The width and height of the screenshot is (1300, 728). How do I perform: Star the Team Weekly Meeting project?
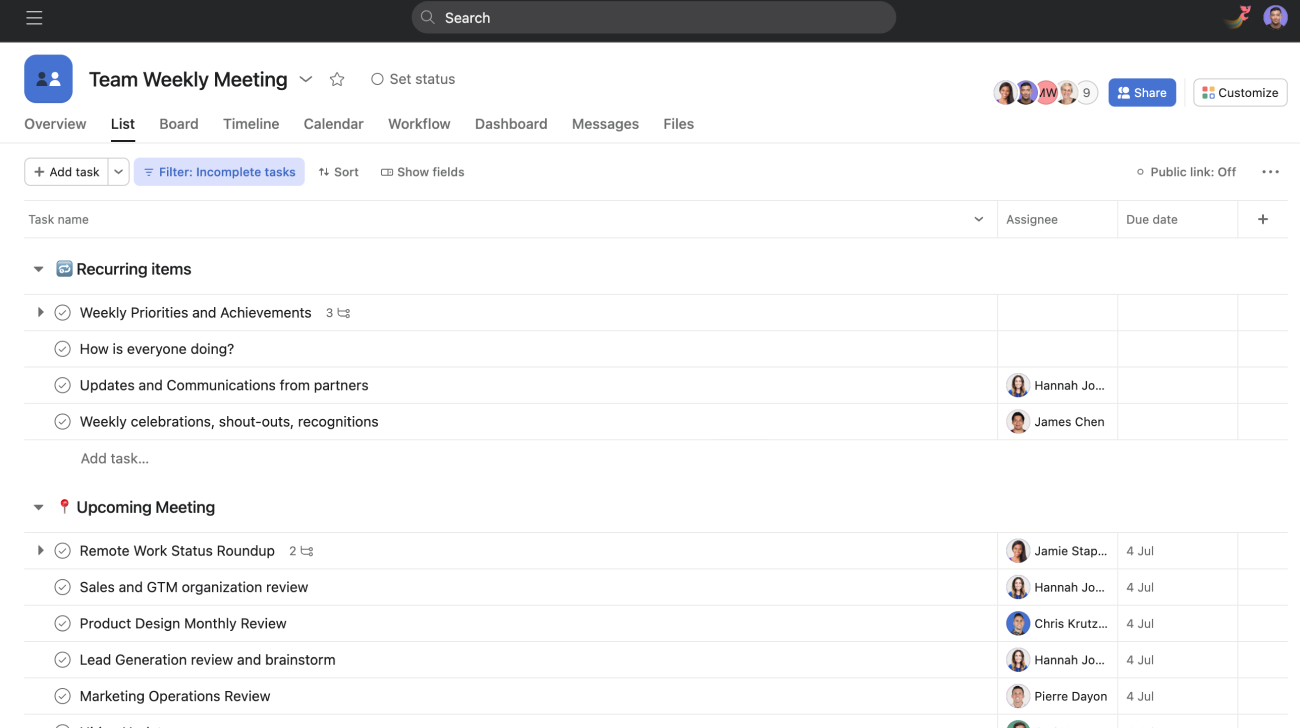tap(337, 79)
